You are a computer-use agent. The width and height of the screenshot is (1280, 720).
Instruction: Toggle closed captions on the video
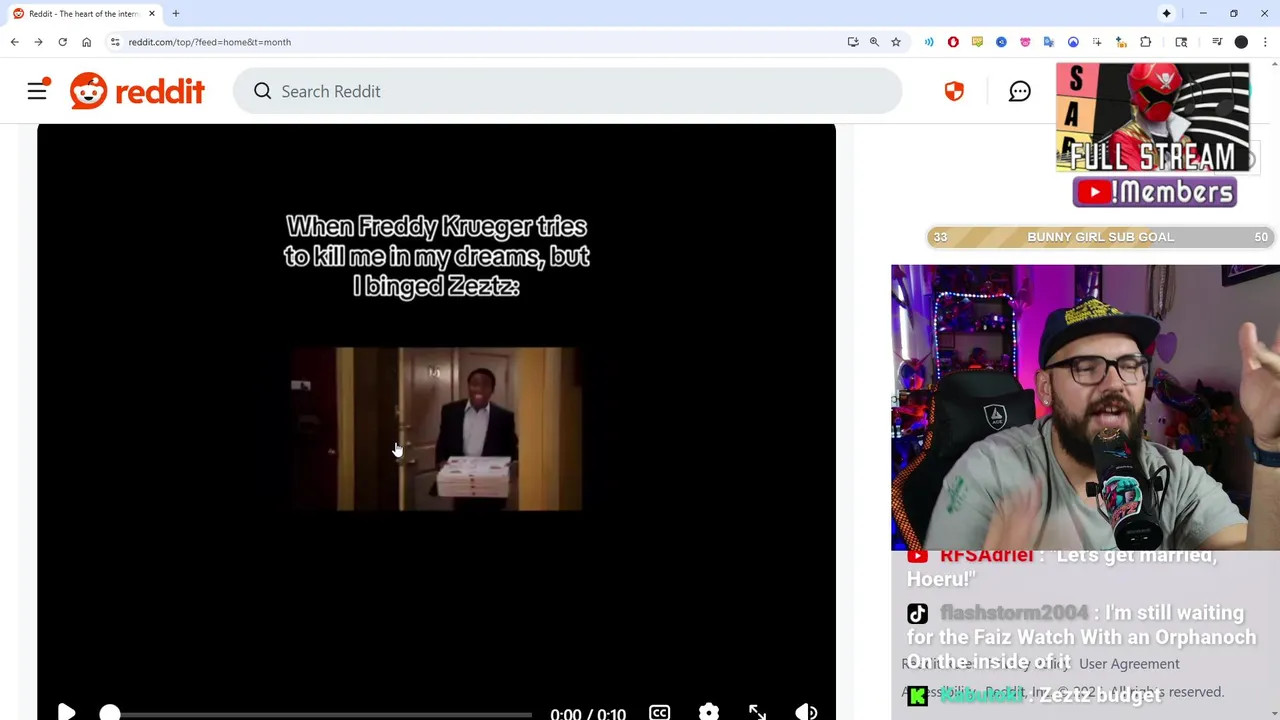click(659, 712)
